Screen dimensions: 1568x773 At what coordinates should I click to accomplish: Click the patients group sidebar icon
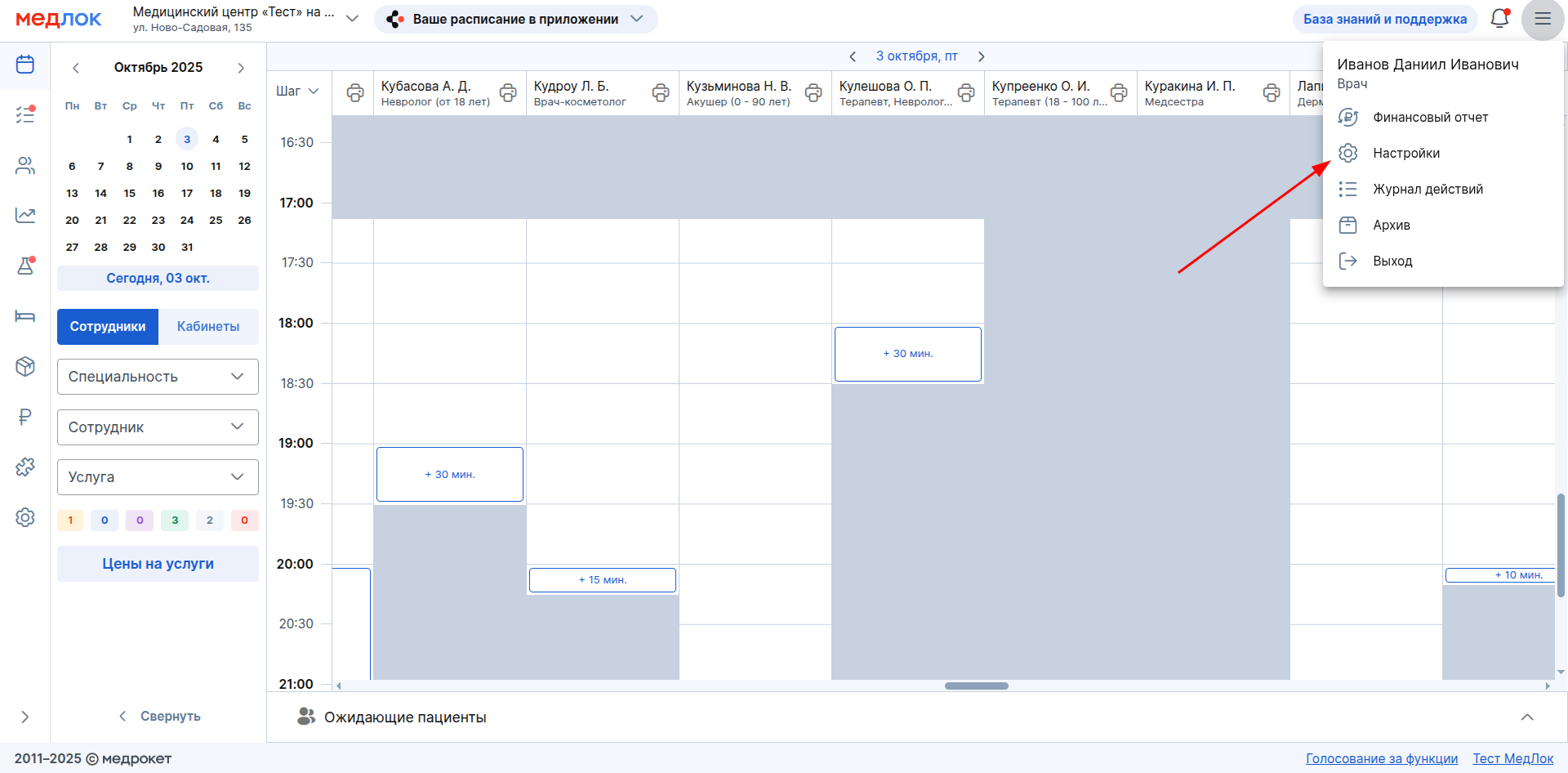tap(25, 166)
